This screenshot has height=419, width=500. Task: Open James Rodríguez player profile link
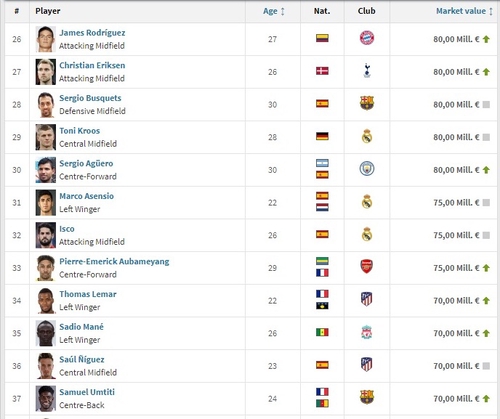coord(92,33)
